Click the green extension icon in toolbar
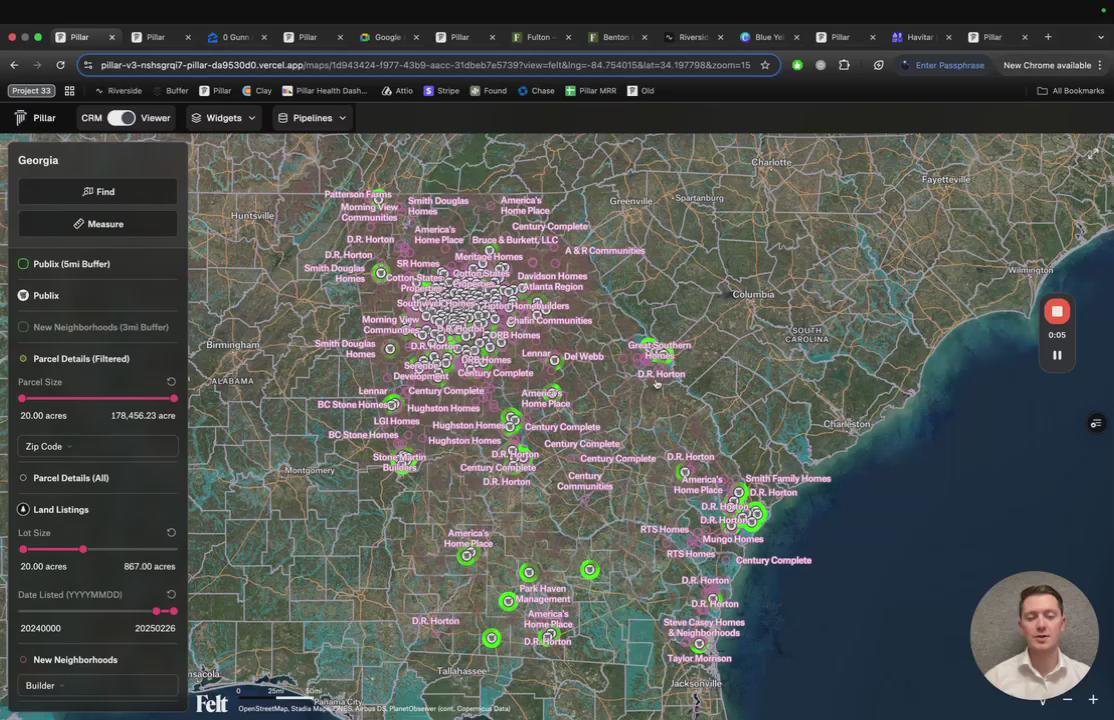 pos(797,65)
